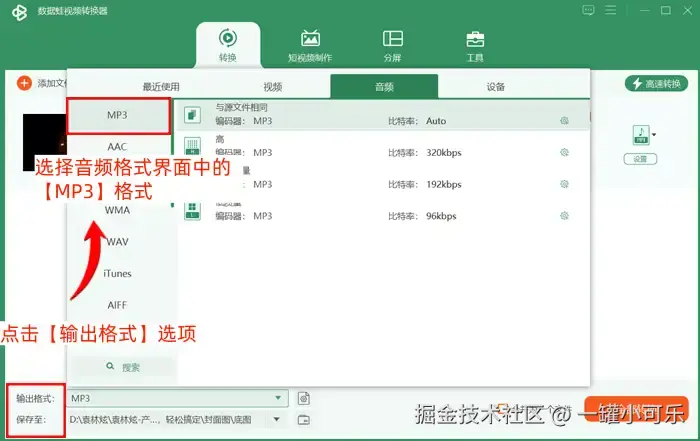Click the icon right of output format dropdown
The height and width of the screenshot is (441, 700).
pyautogui.click(x=304, y=398)
